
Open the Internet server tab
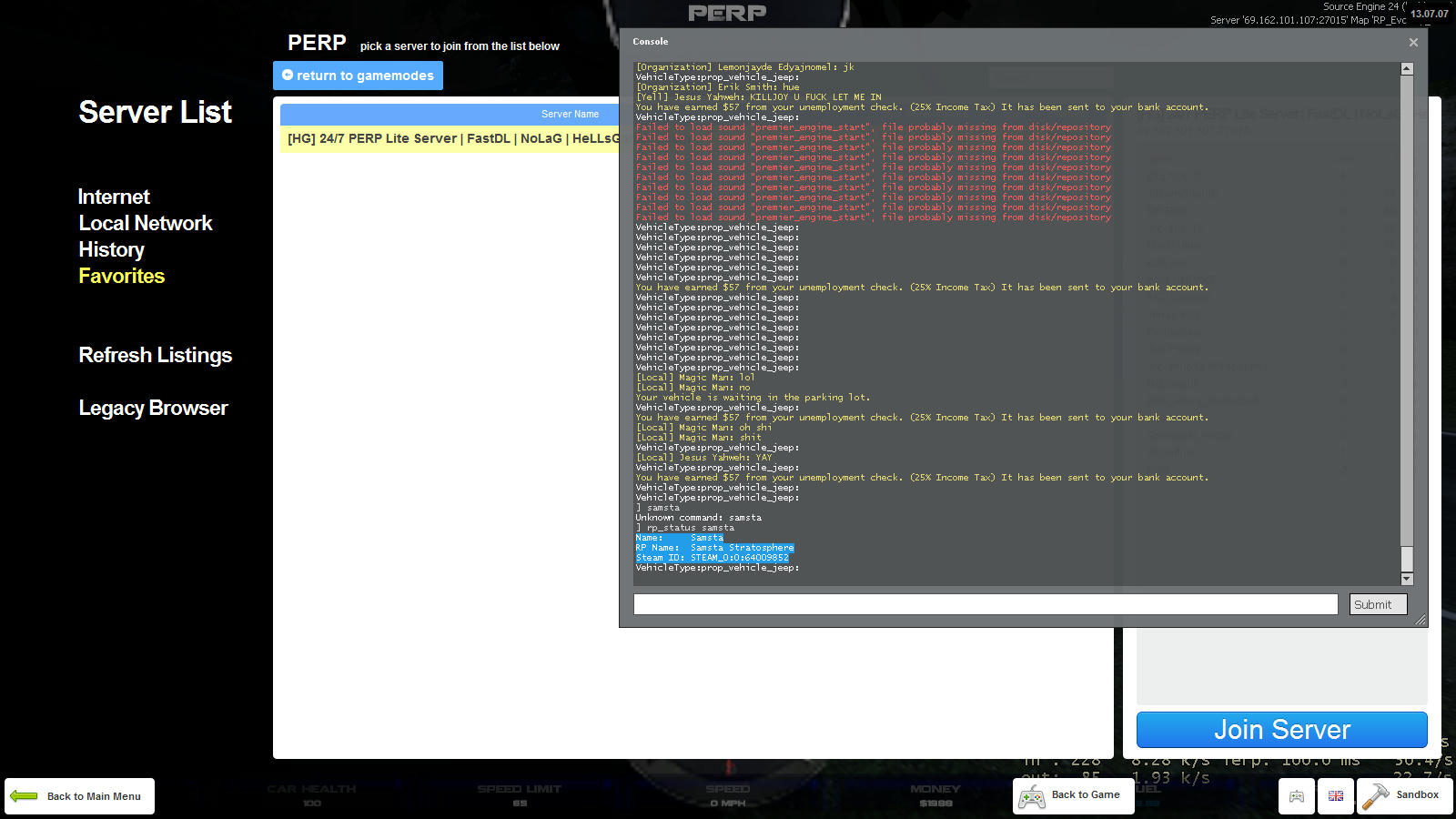point(114,197)
